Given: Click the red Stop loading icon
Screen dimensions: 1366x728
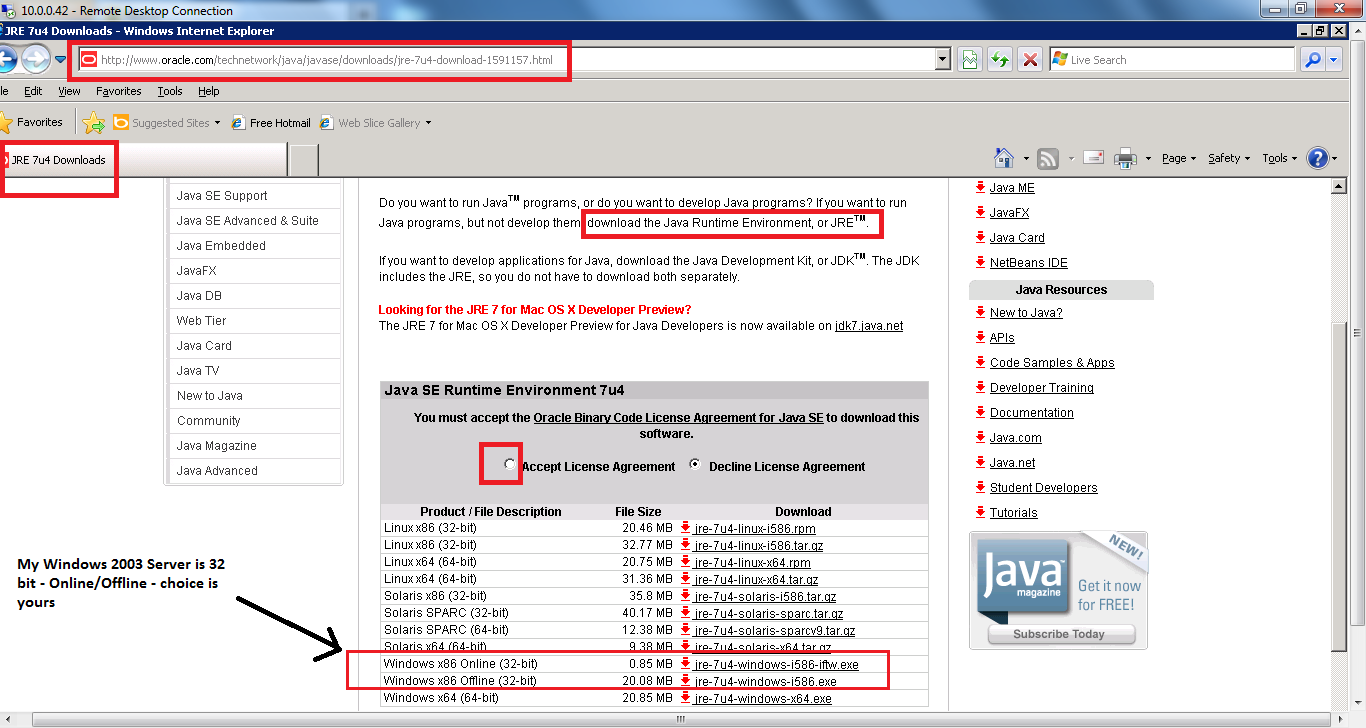Looking at the screenshot, I should pos(1029,60).
